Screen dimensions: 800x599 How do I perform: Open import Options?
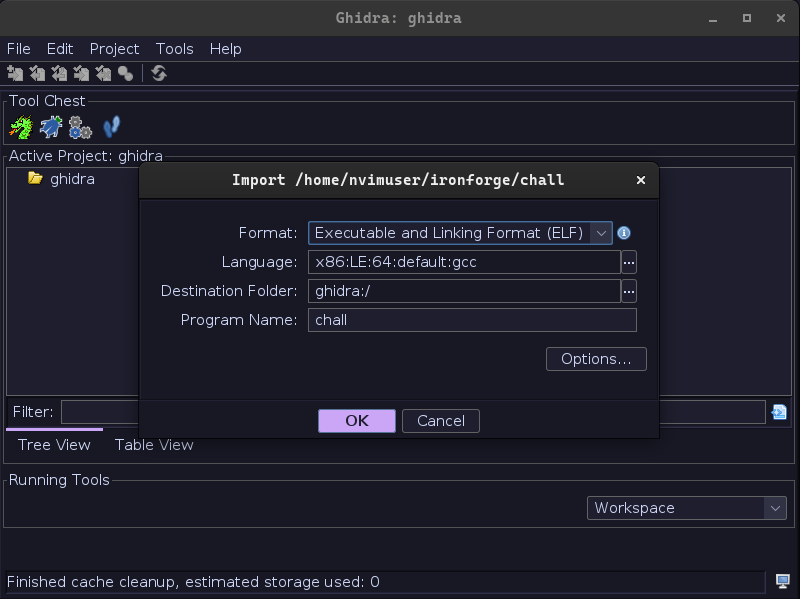click(596, 359)
